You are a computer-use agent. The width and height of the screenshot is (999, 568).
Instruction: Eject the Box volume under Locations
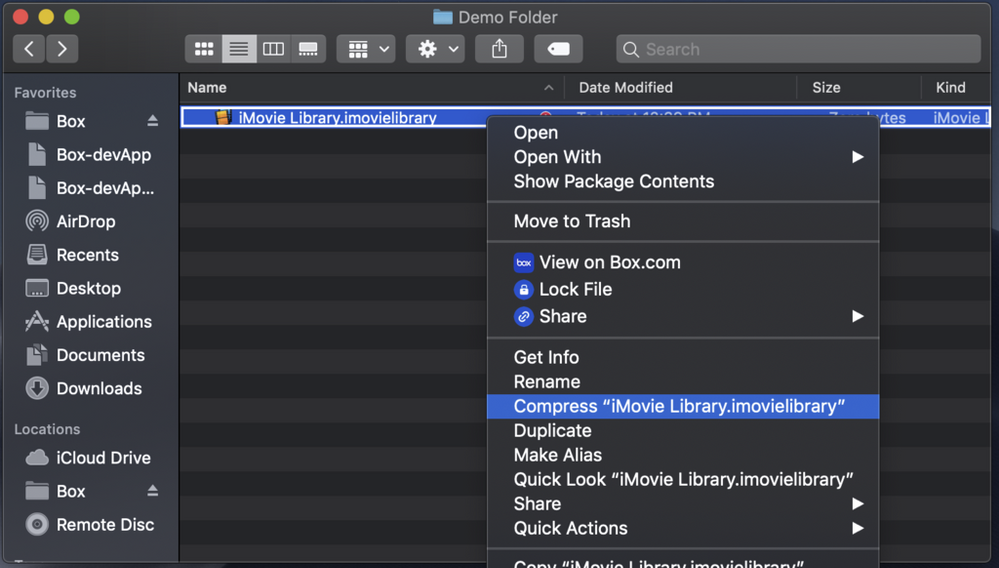pos(152,490)
